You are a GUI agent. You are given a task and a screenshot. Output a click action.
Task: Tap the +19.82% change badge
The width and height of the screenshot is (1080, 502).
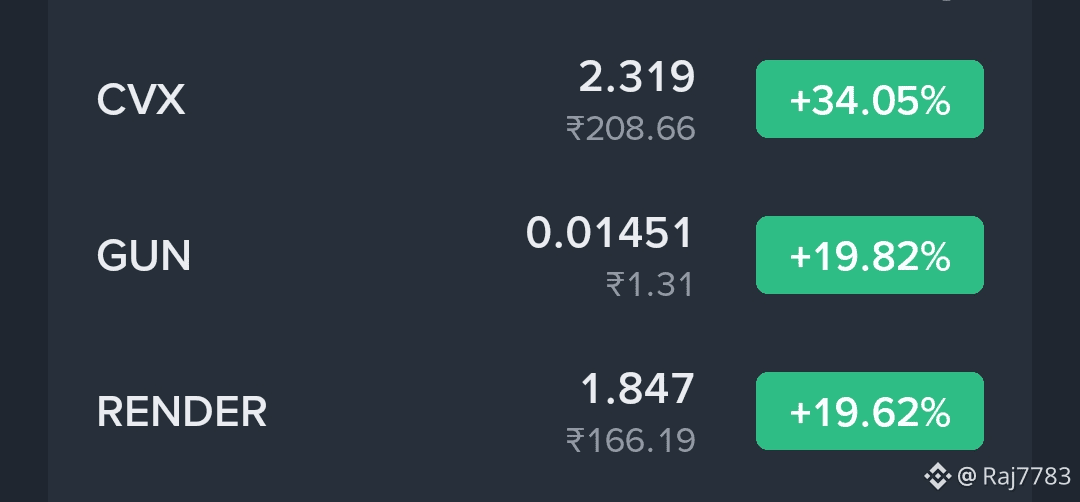coord(869,255)
